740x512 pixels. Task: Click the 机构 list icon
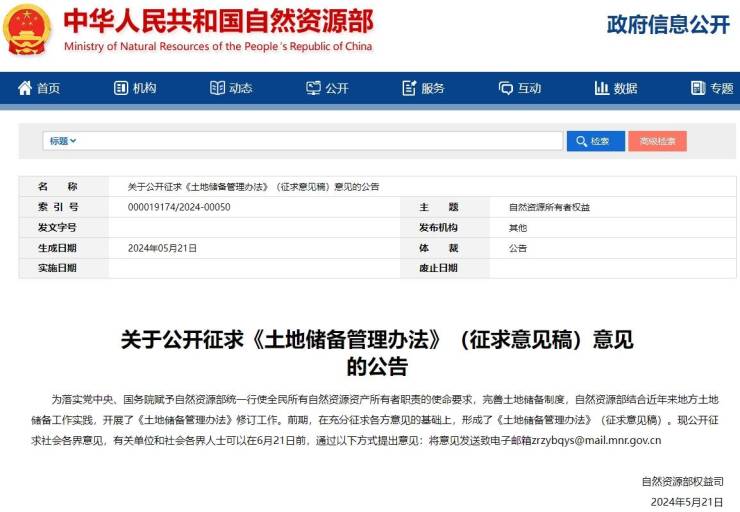click(x=121, y=88)
